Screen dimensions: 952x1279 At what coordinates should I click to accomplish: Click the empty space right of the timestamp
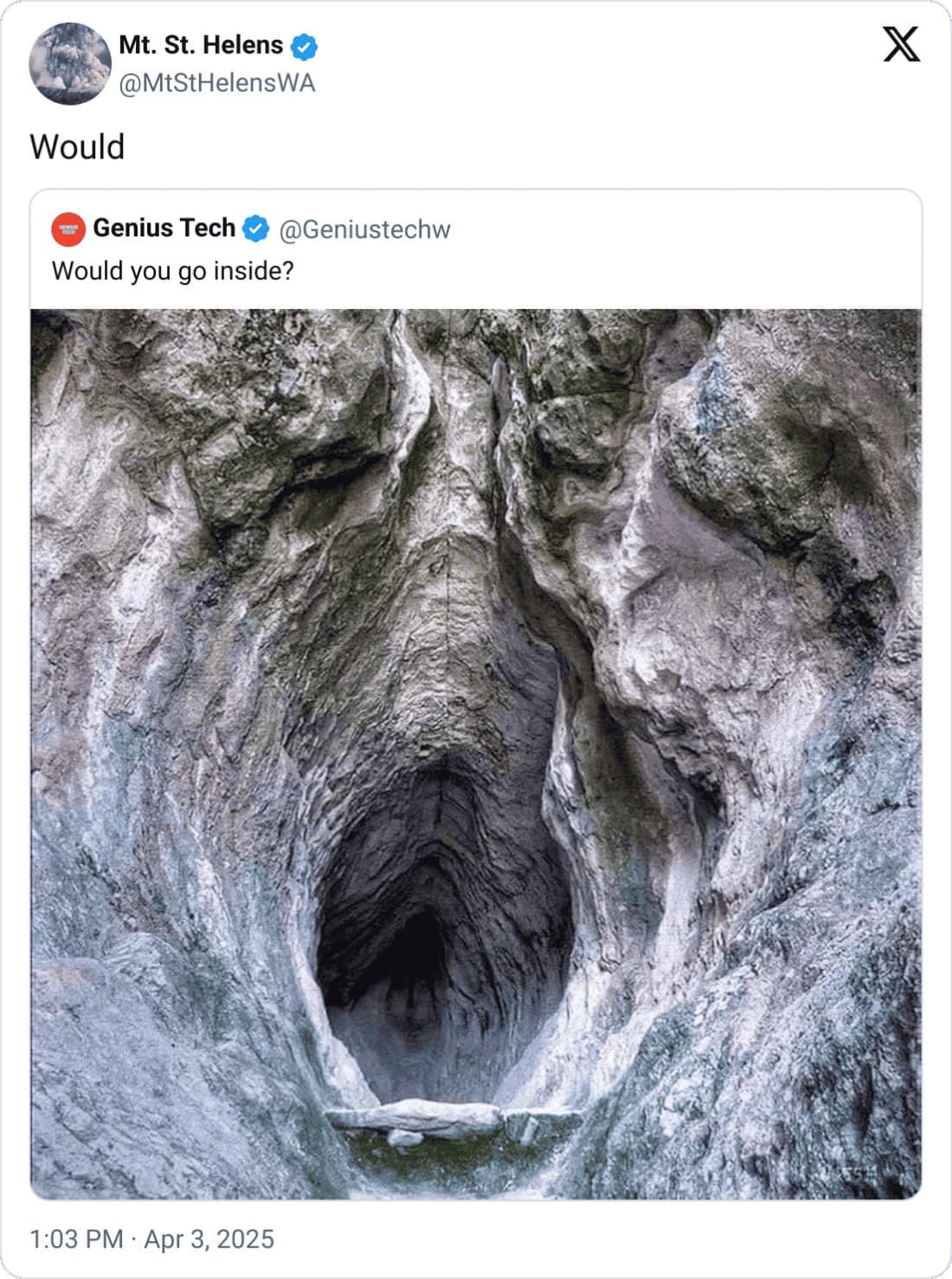coord(606,1239)
